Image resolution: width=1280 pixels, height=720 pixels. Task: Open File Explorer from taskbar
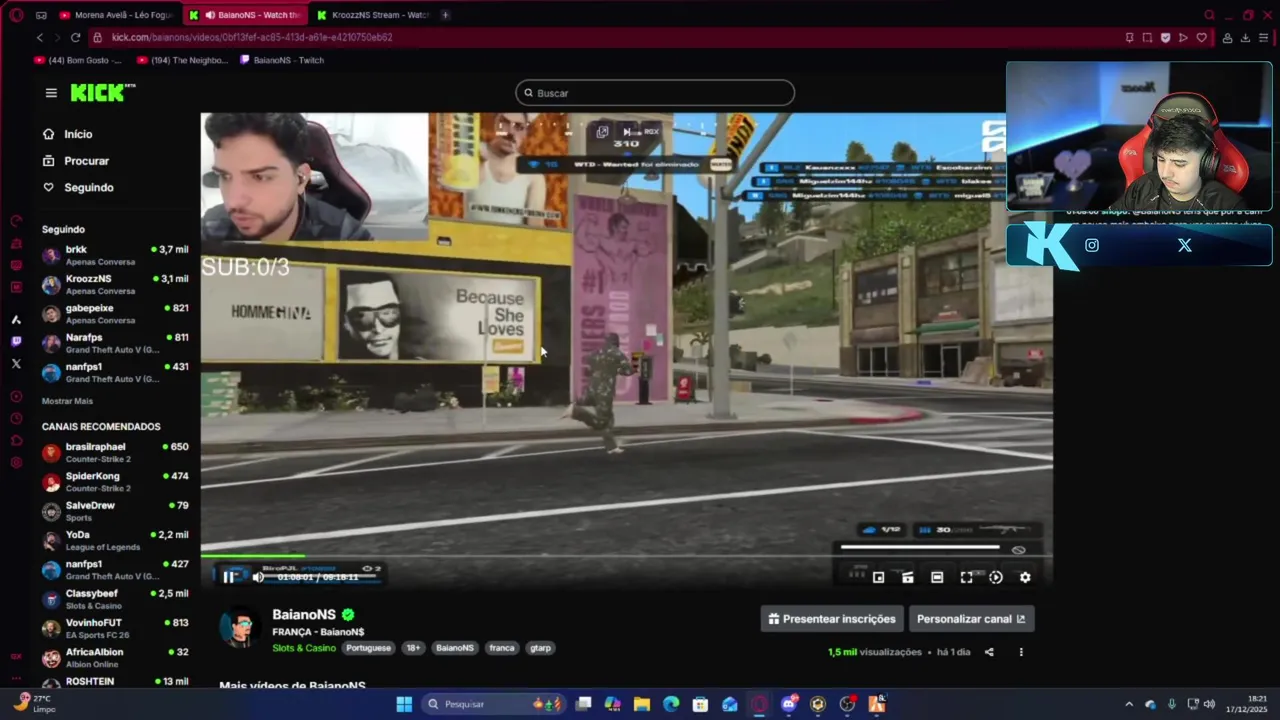click(642, 704)
